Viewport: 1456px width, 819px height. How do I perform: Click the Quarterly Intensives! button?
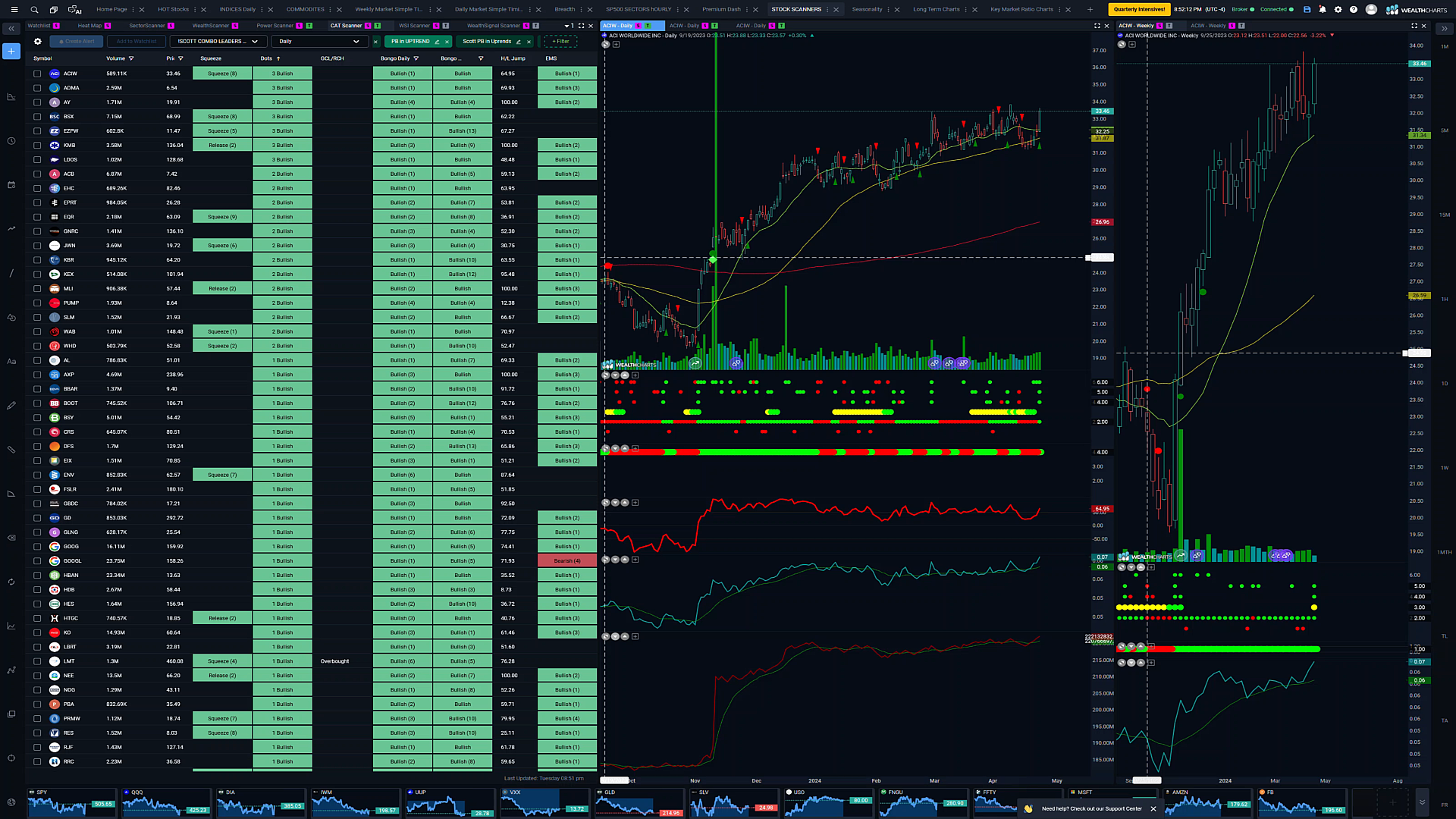click(x=1139, y=10)
